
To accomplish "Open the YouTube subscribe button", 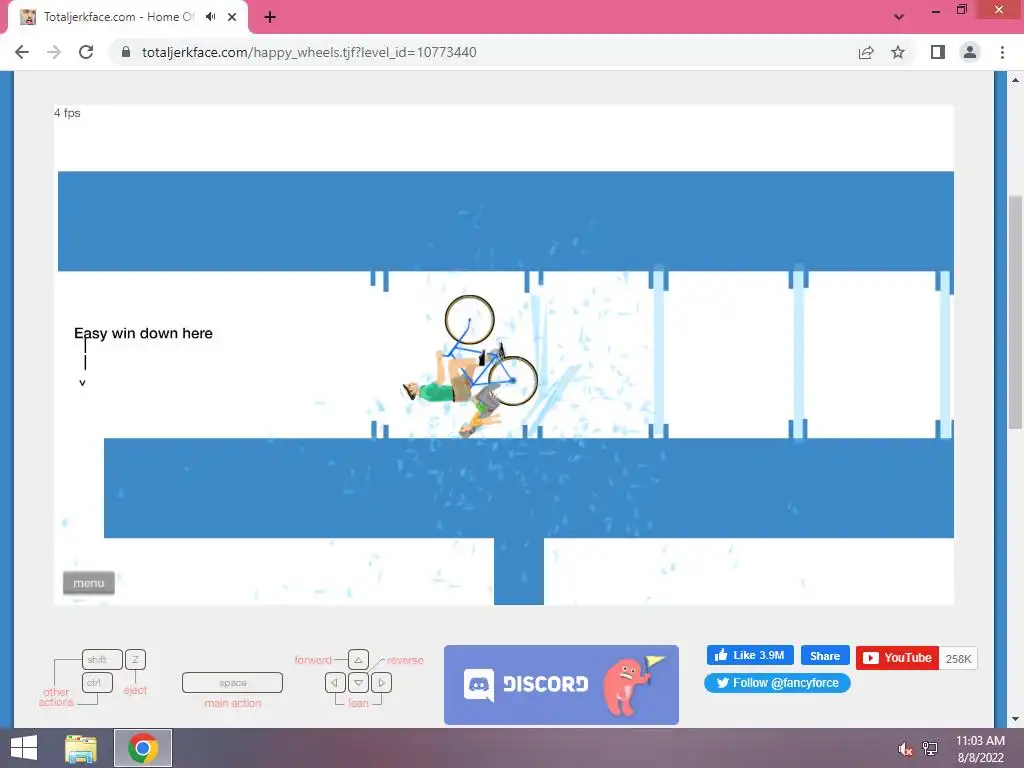I will pos(897,658).
